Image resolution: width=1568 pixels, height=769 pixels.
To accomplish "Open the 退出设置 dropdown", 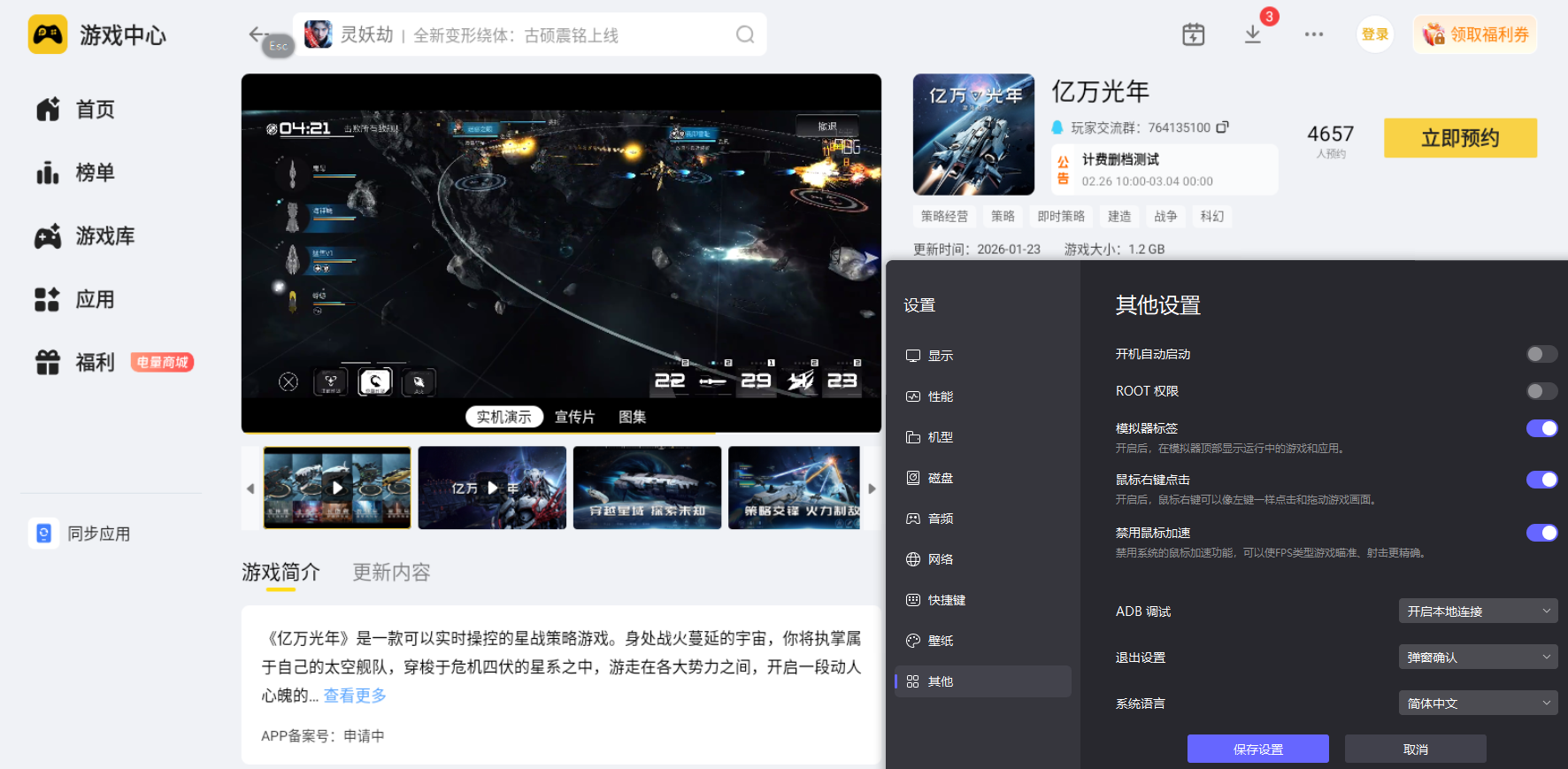I will [1477, 657].
